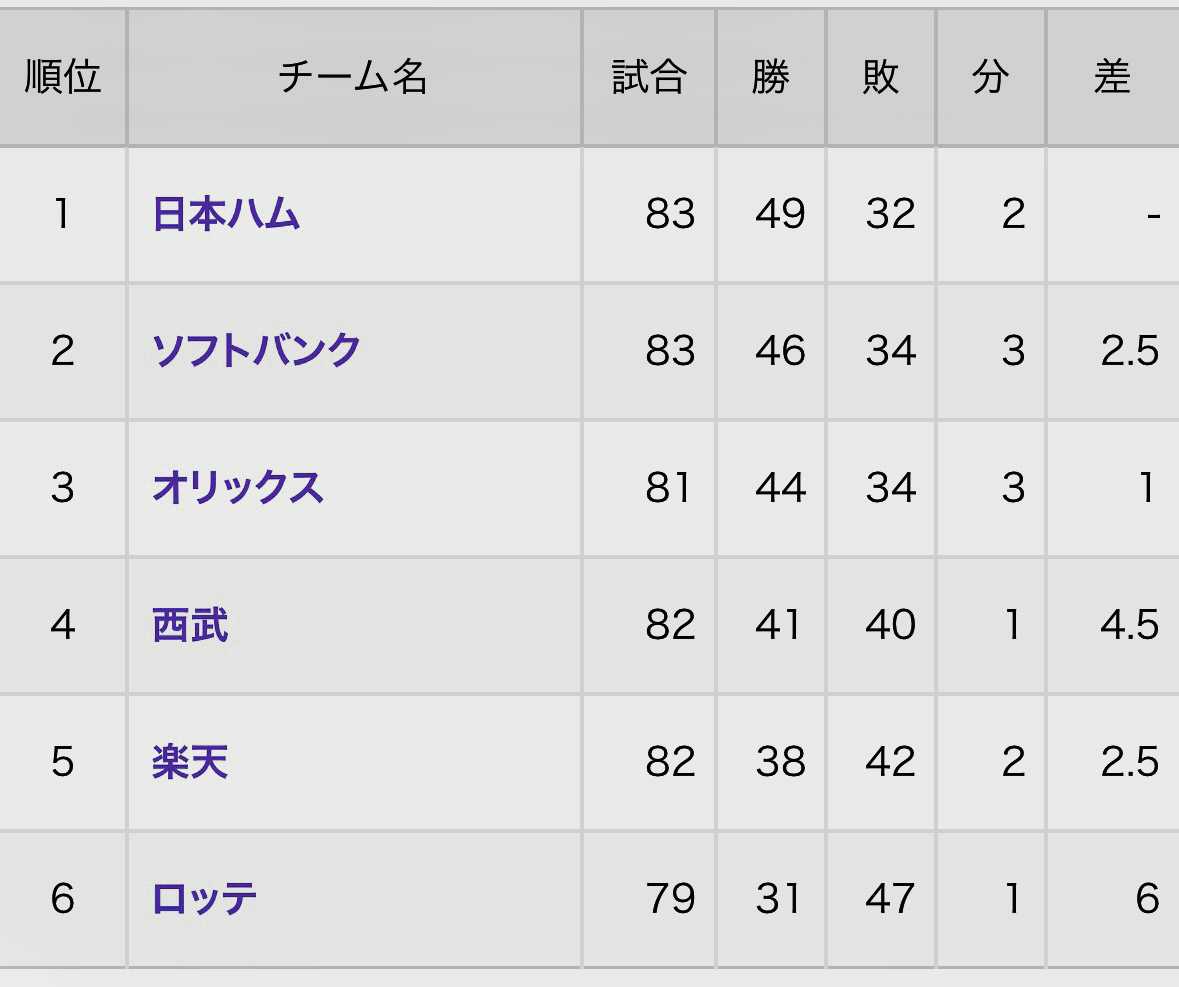Open the 日本ハム team link
Screen dimensions: 1179x987
click(226, 214)
